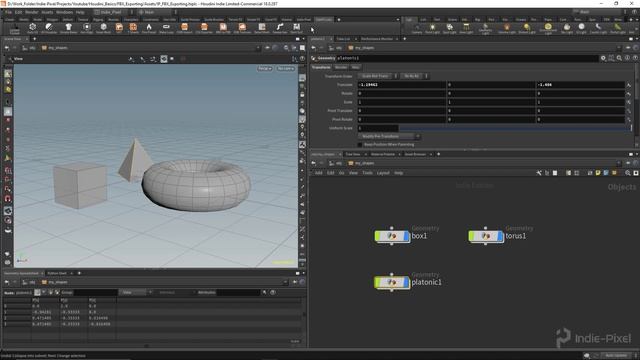Add new pane tab beside Python Shell
Screen dimensions: 640x360
[79, 273]
